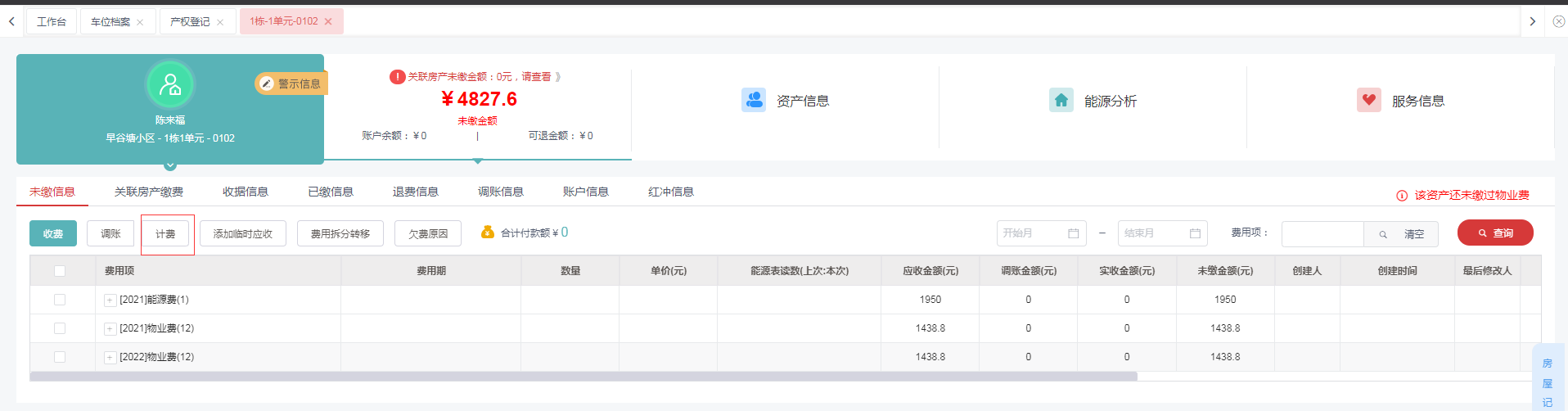Image resolution: width=1568 pixels, height=411 pixels.
Task: Open the 工作台 tab
Action: 52,21
